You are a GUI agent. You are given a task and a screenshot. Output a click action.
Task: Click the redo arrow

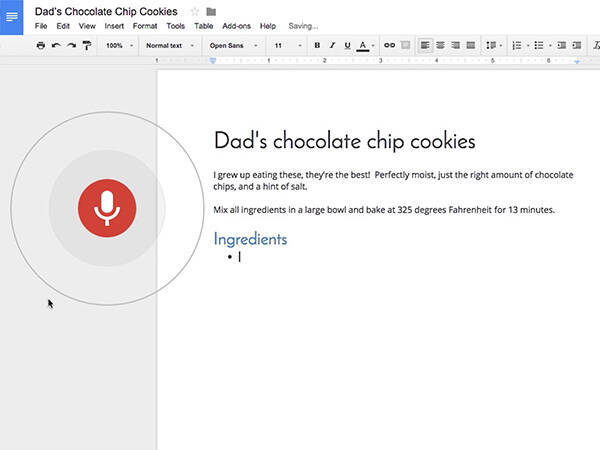click(x=70, y=45)
